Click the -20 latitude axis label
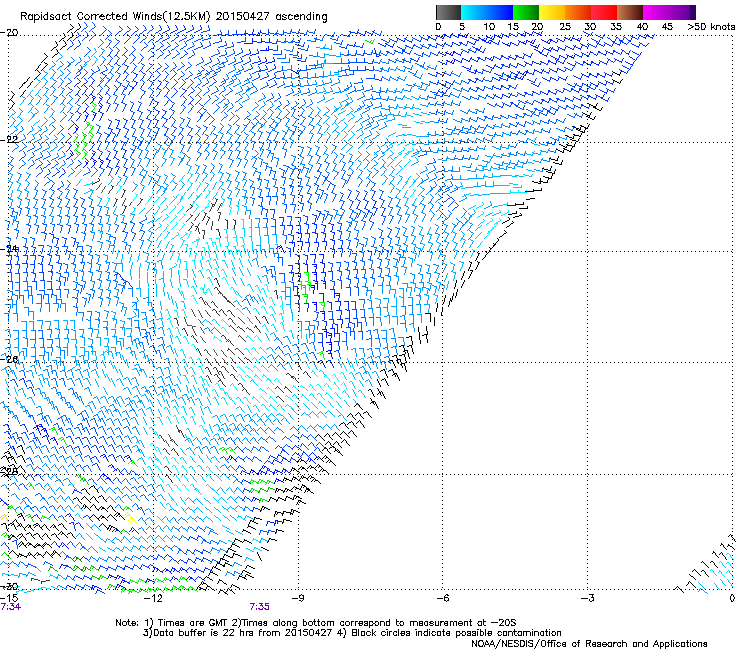The image size is (740, 650). (9, 33)
